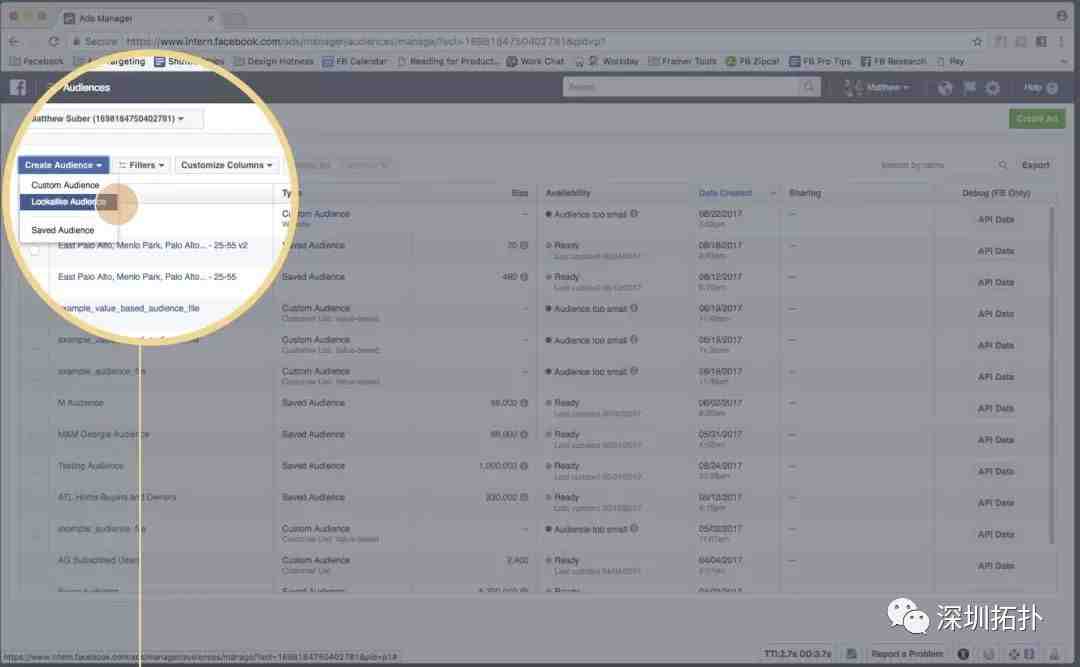
Task: Click the Debug (FB Only) column header
Action: tap(996, 193)
